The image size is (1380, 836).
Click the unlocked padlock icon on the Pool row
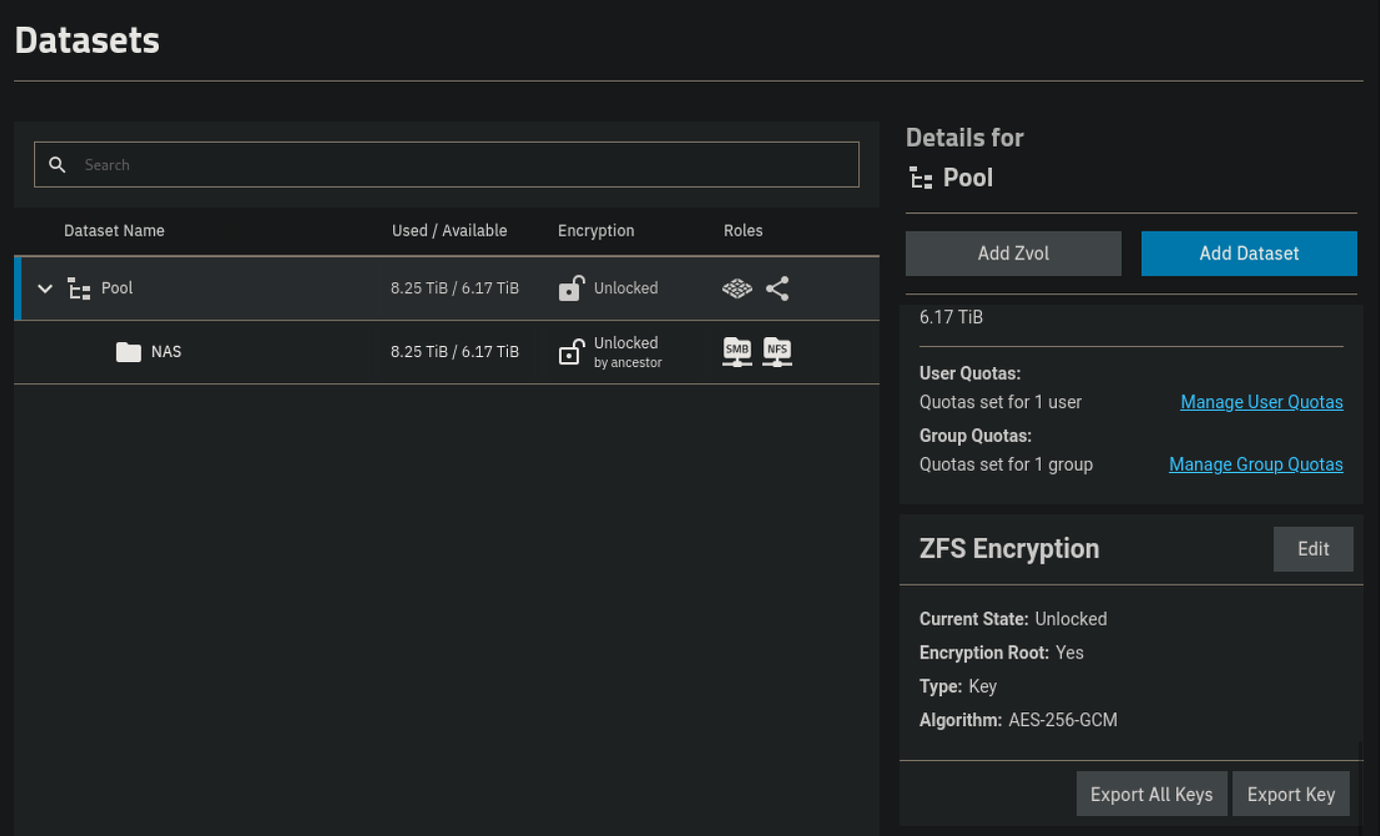point(570,288)
